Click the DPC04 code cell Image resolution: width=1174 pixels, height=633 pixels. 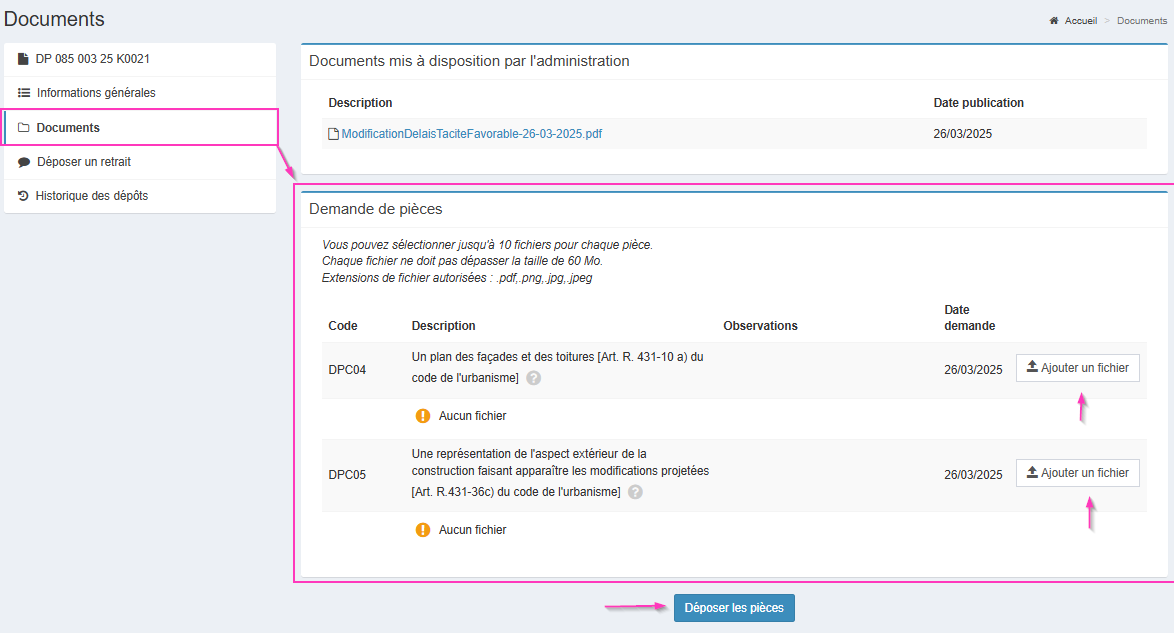[347, 370]
